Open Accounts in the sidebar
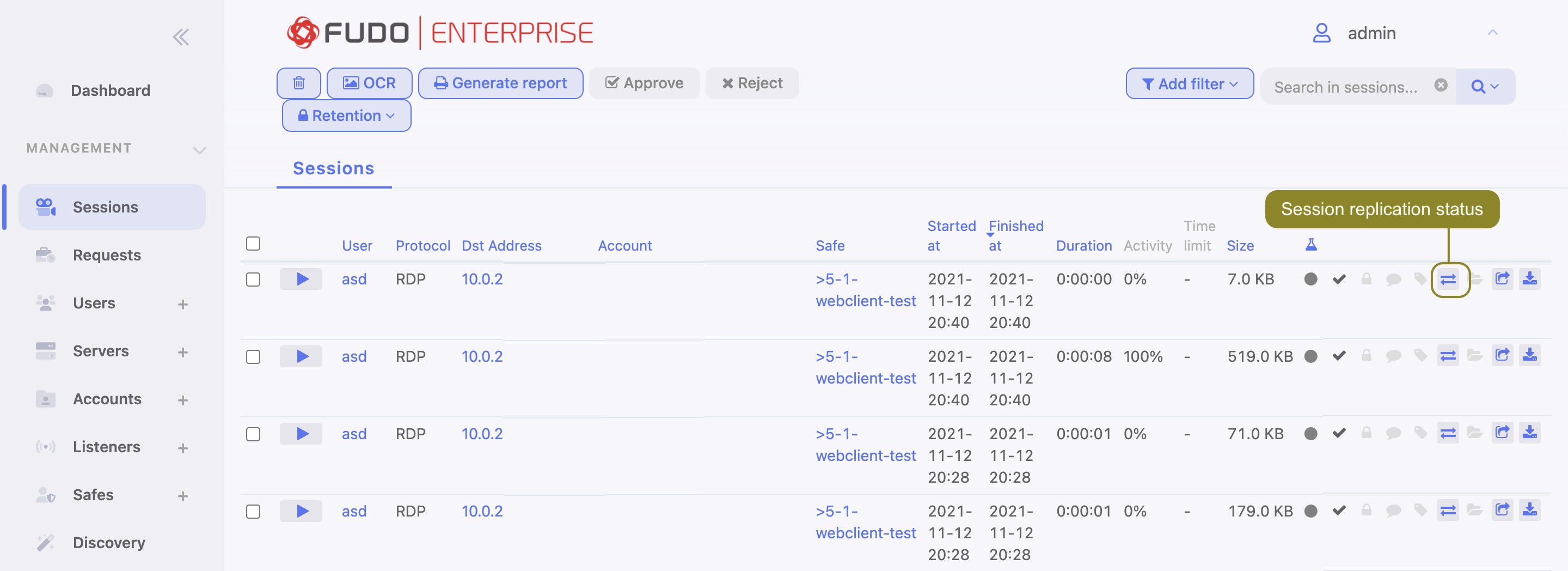Viewport: 1568px width, 571px height. point(107,399)
